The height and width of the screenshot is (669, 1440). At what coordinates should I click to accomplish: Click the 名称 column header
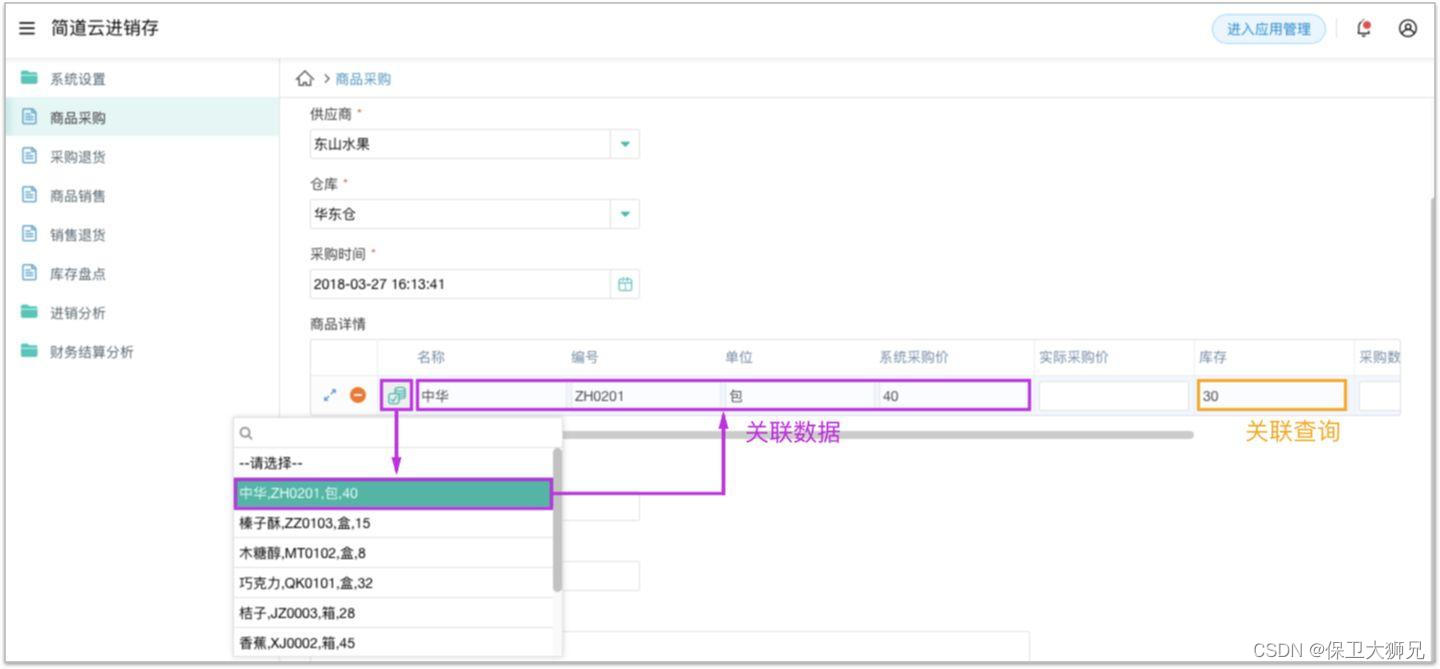[x=431, y=357]
